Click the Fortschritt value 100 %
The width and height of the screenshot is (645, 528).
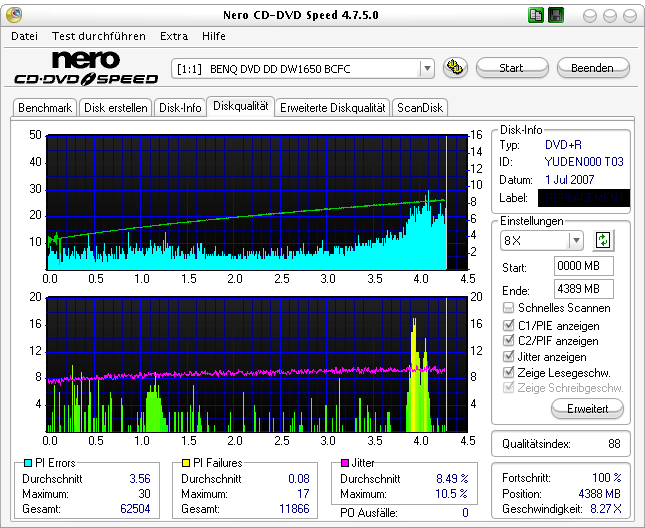pos(607,478)
